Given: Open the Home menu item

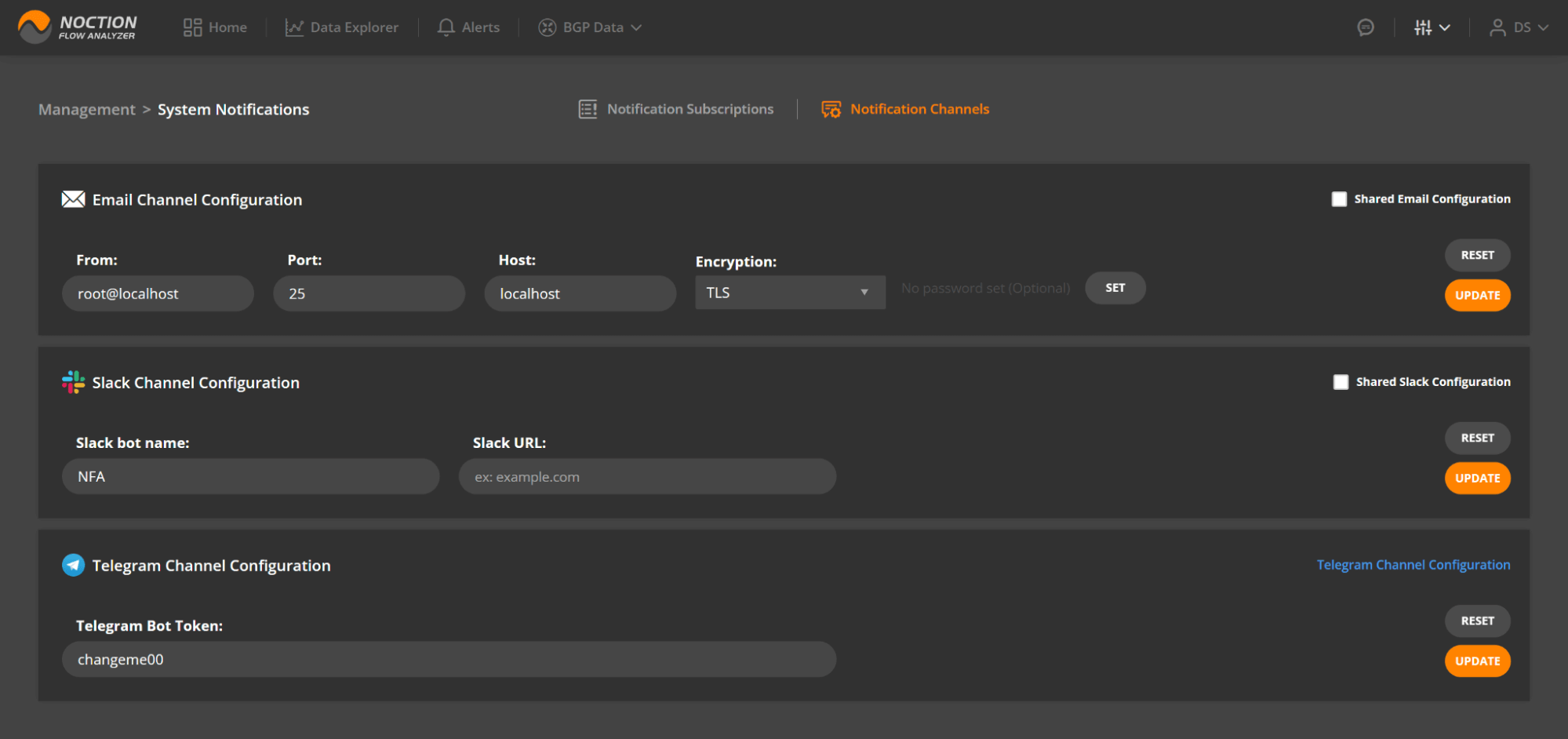Looking at the screenshot, I should [x=215, y=27].
